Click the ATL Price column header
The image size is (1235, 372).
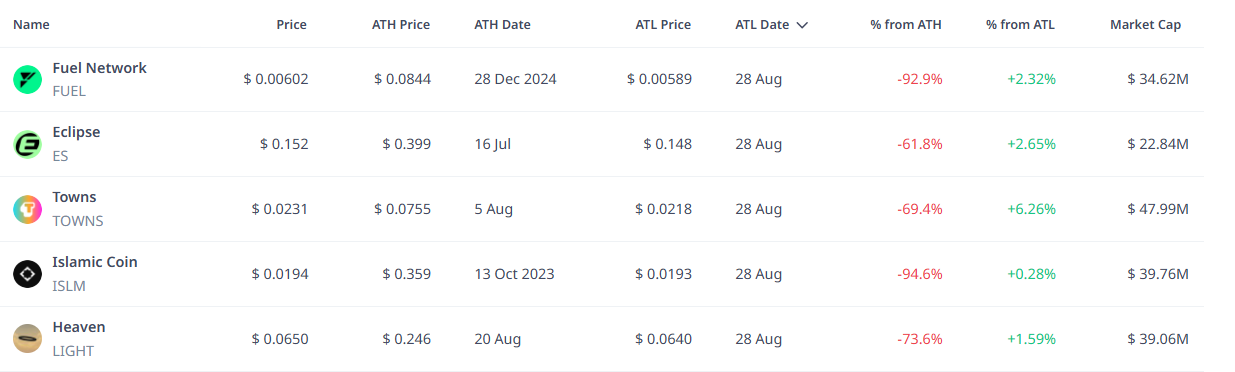[x=663, y=25]
